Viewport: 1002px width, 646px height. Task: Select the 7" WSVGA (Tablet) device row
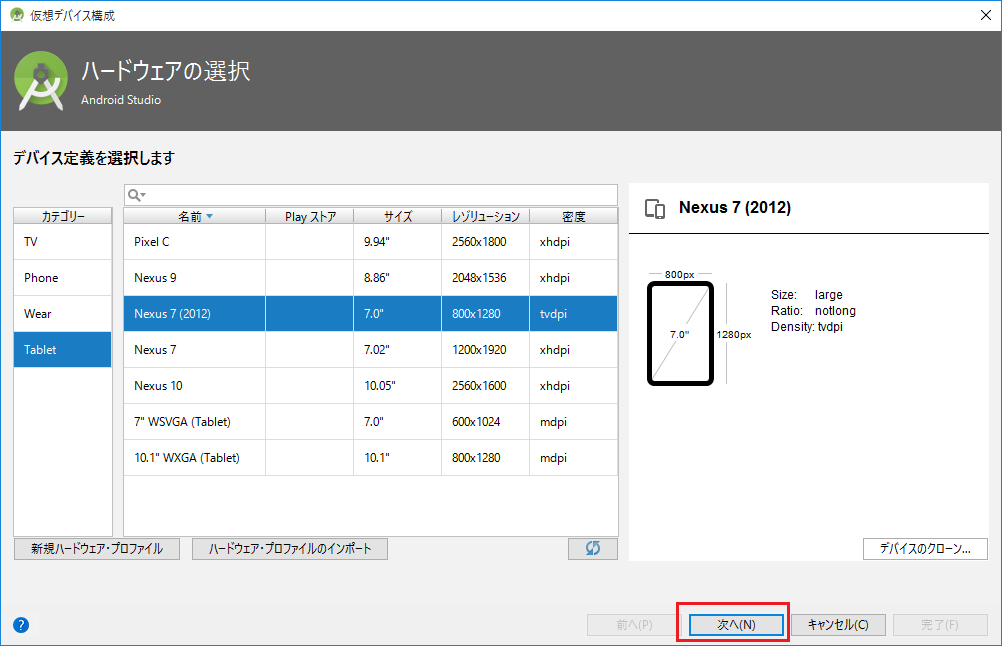click(371, 422)
